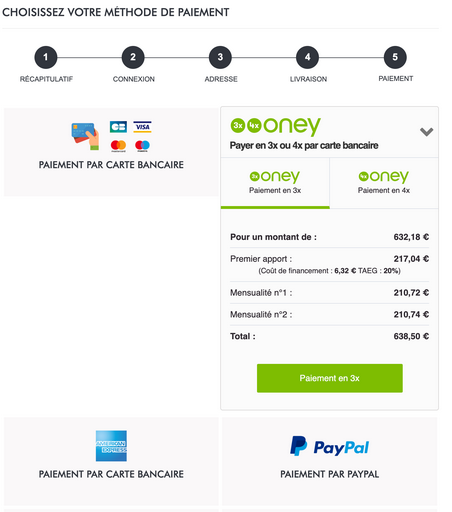The width and height of the screenshot is (452, 512).
Task: Select the Paiement en 3x tab
Action: (275, 183)
